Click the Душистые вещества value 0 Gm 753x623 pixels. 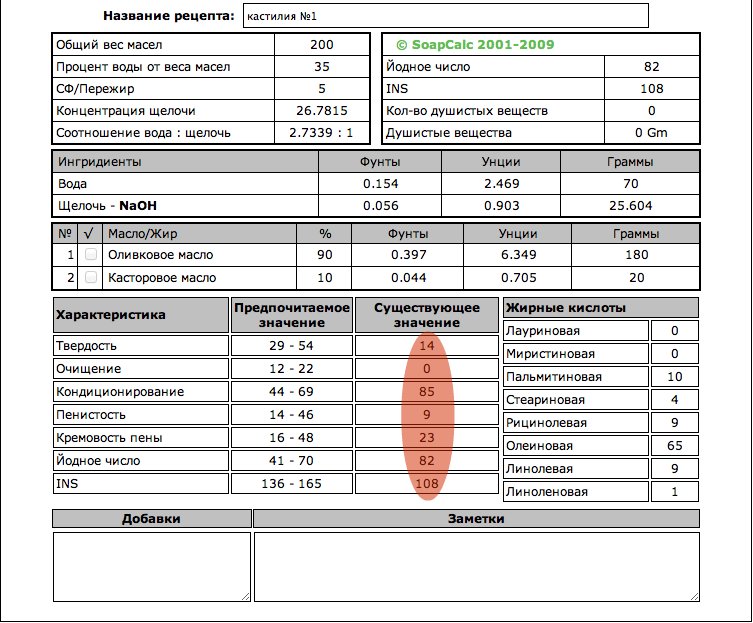point(651,133)
